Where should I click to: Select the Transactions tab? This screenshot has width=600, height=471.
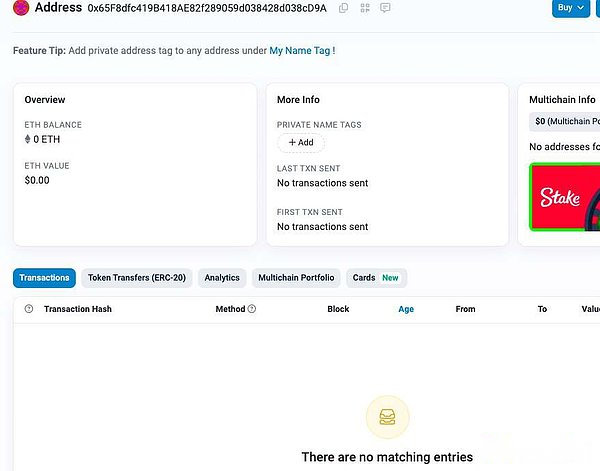[44, 278]
